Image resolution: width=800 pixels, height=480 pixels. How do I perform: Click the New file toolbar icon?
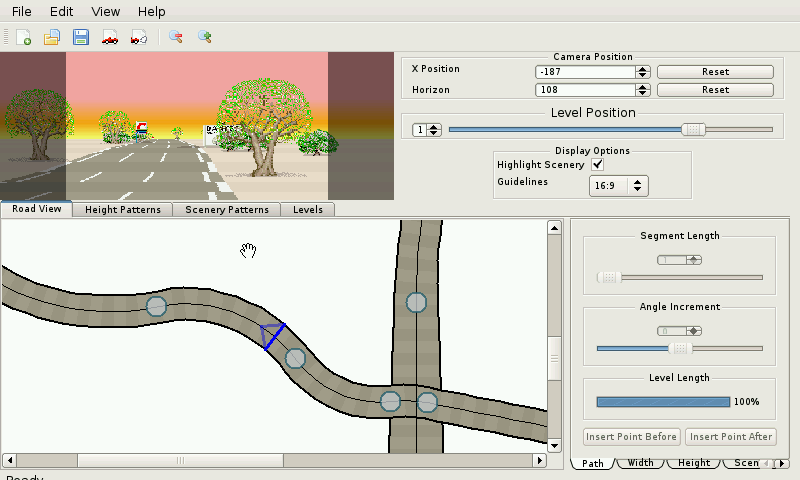(24, 37)
